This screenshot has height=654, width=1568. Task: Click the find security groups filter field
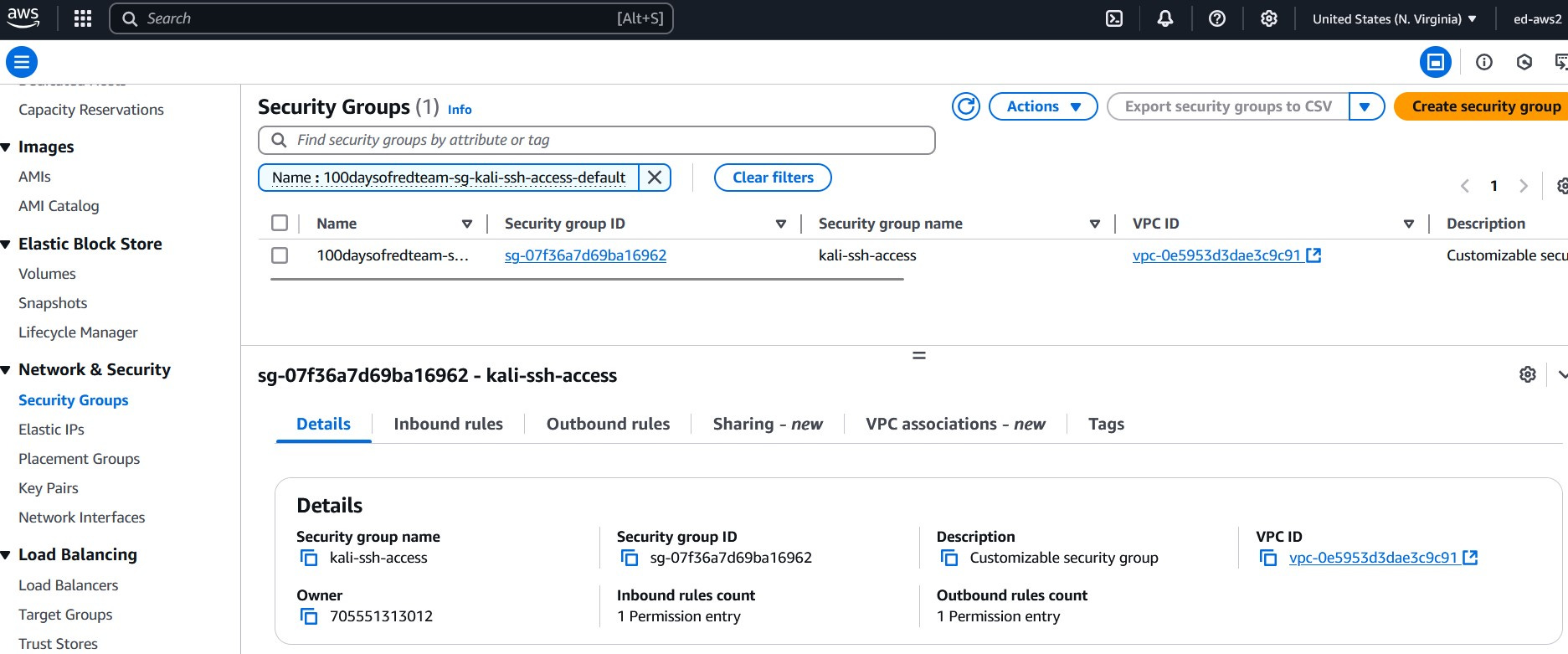point(596,140)
